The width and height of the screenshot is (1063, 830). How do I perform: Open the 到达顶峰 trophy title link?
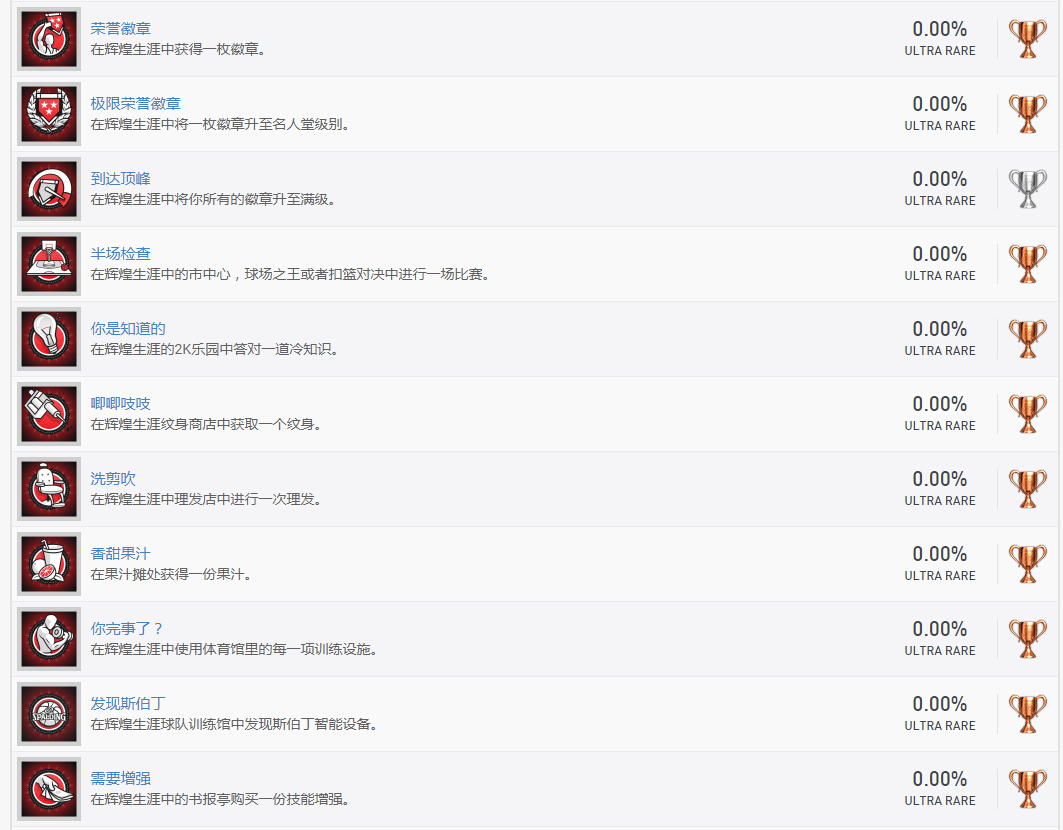click(x=121, y=179)
